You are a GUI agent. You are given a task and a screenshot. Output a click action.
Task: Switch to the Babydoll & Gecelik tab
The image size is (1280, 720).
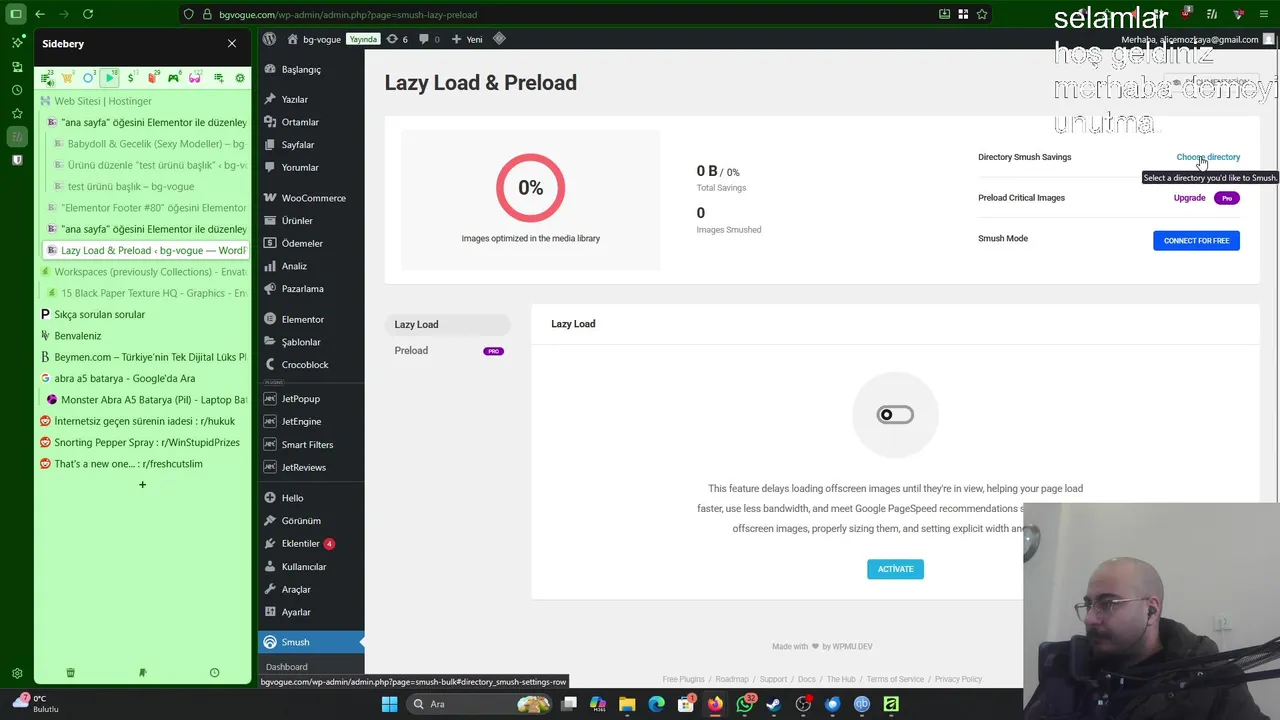[x=148, y=144]
